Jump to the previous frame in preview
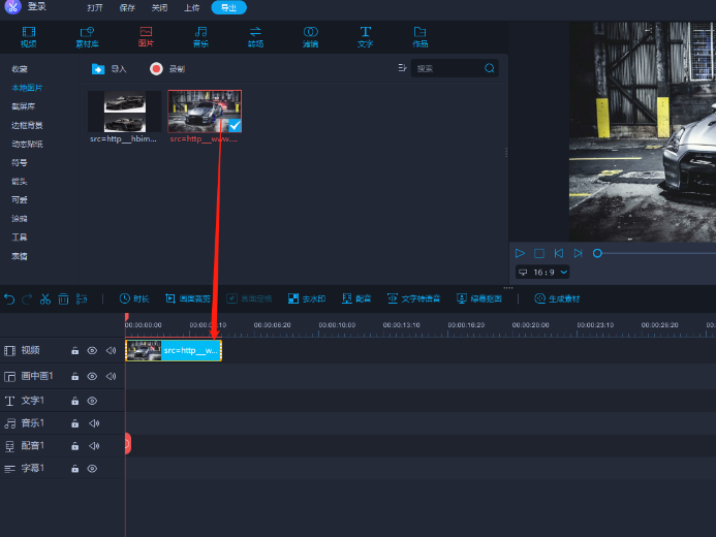This screenshot has width=716, height=537. pos(558,253)
